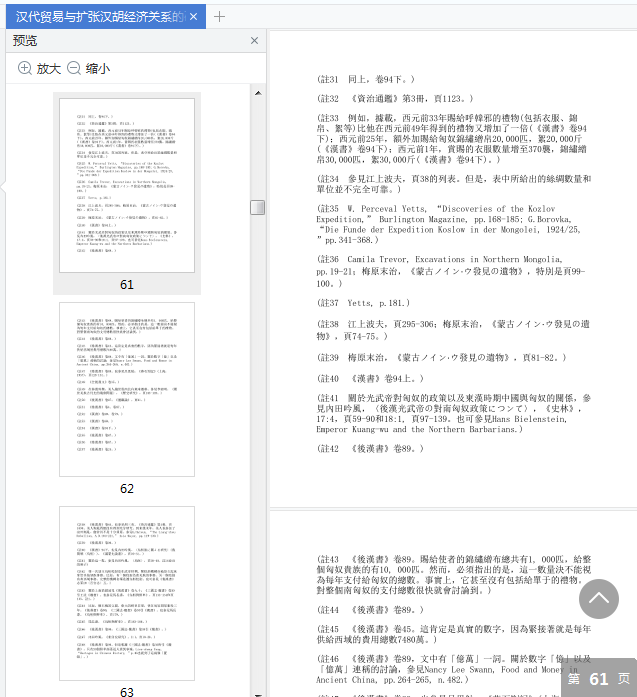Viewport: 637px width, 697px height.
Task: Click the thumbnail scrollbar up arrow
Action: click(258, 93)
